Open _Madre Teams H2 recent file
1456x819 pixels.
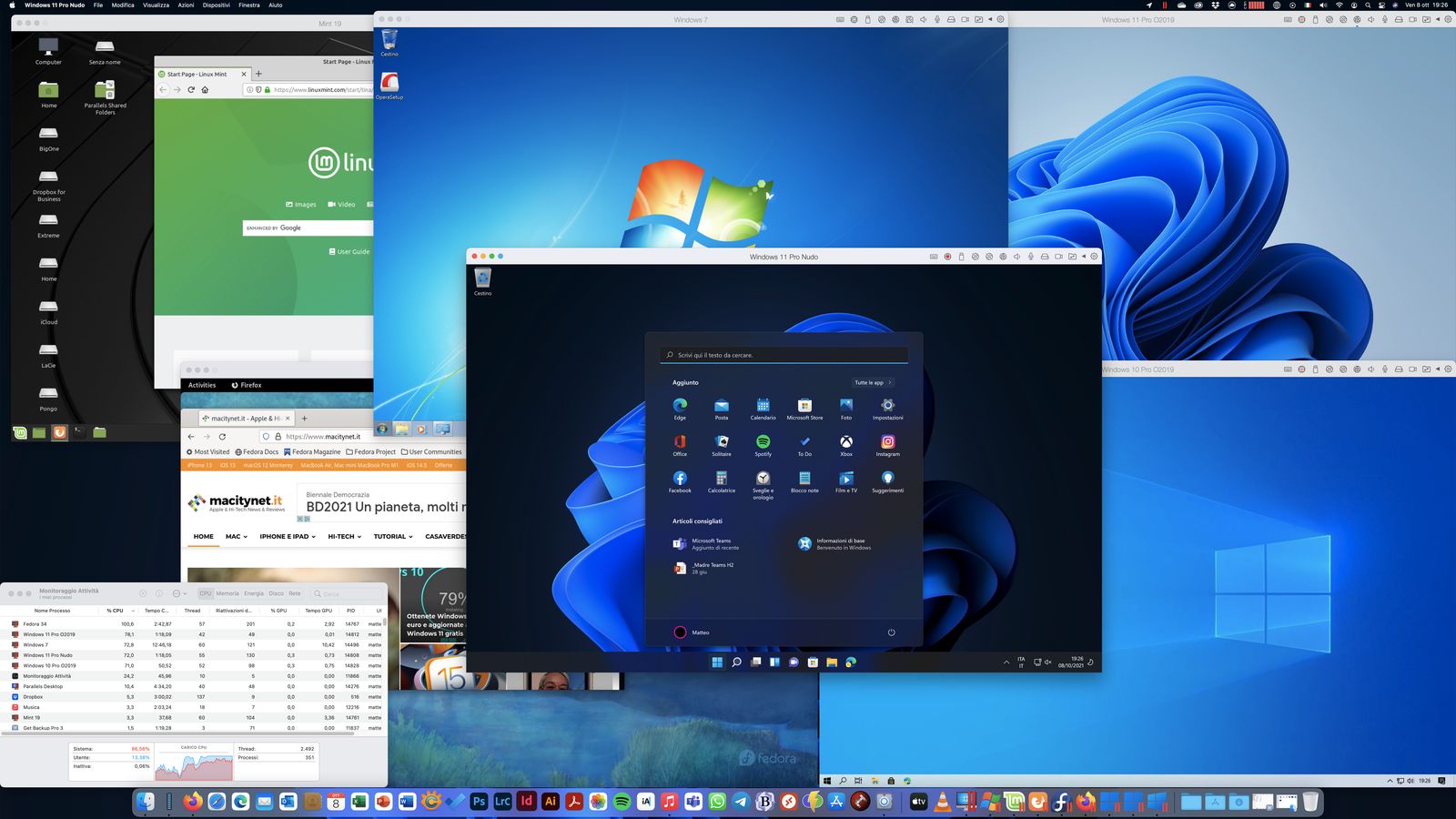(703, 568)
